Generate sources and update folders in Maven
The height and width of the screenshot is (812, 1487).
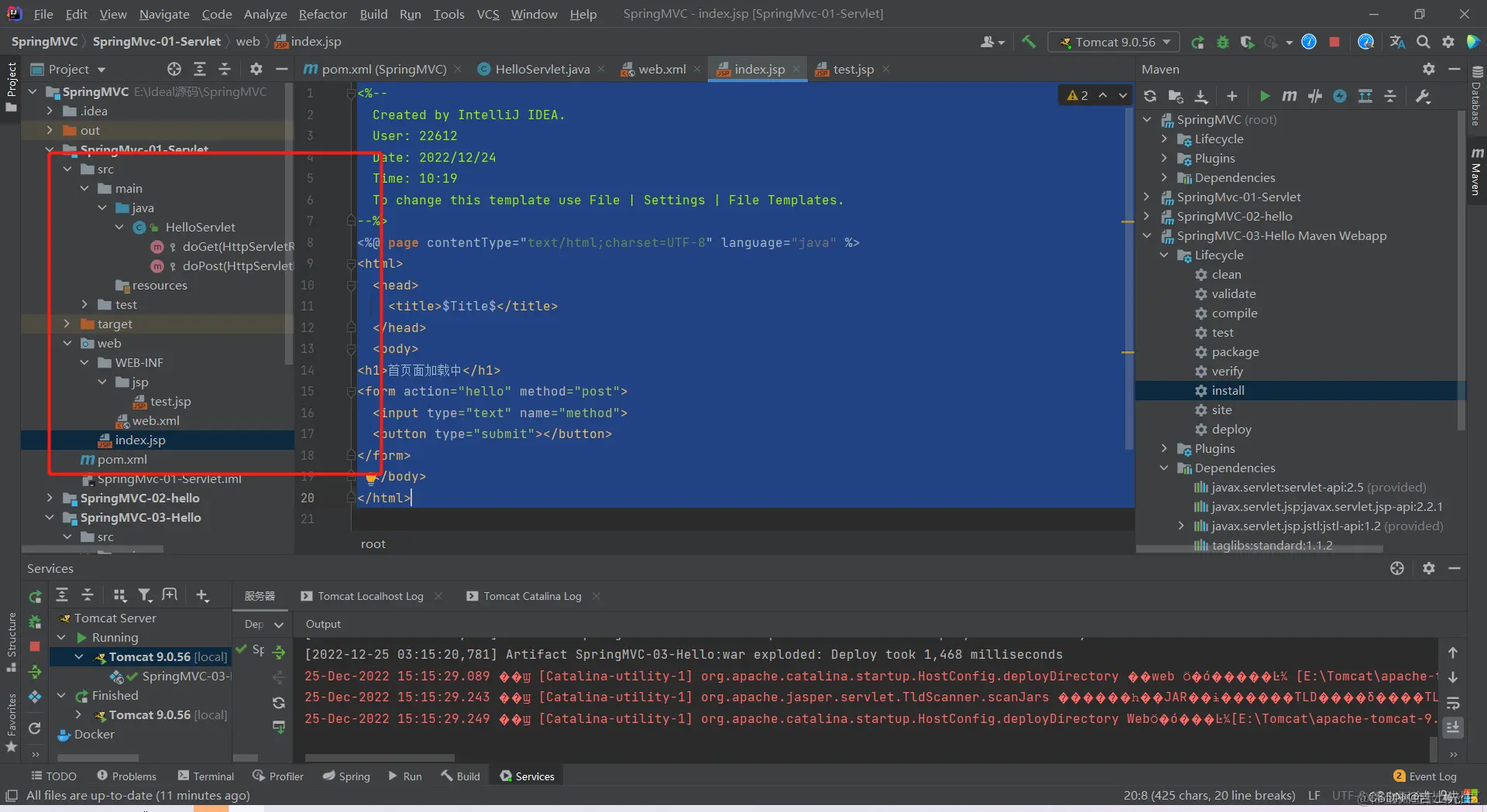coord(1176,96)
